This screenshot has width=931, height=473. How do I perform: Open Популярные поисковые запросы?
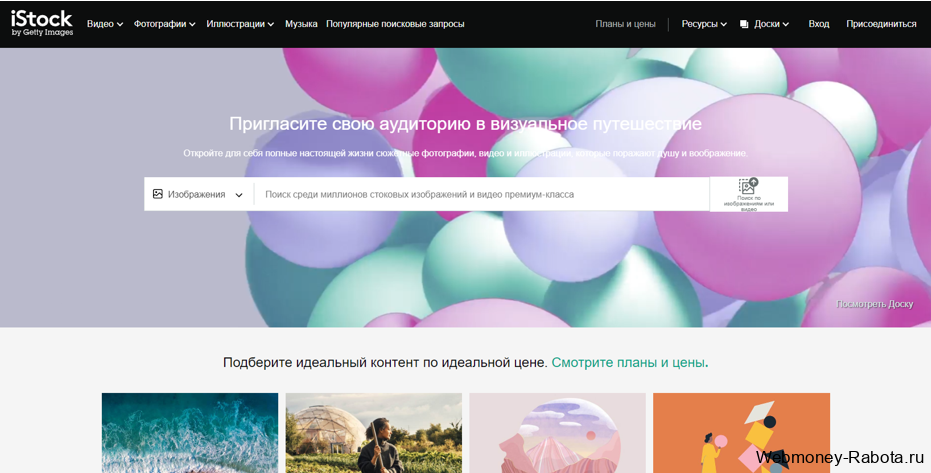395,24
